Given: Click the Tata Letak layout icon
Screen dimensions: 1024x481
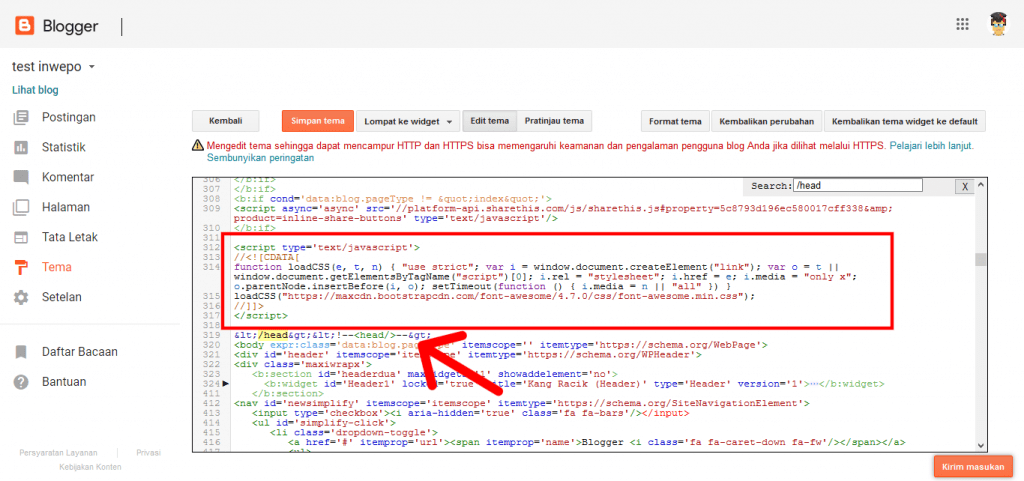Looking at the screenshot, I should click(22, 237).
